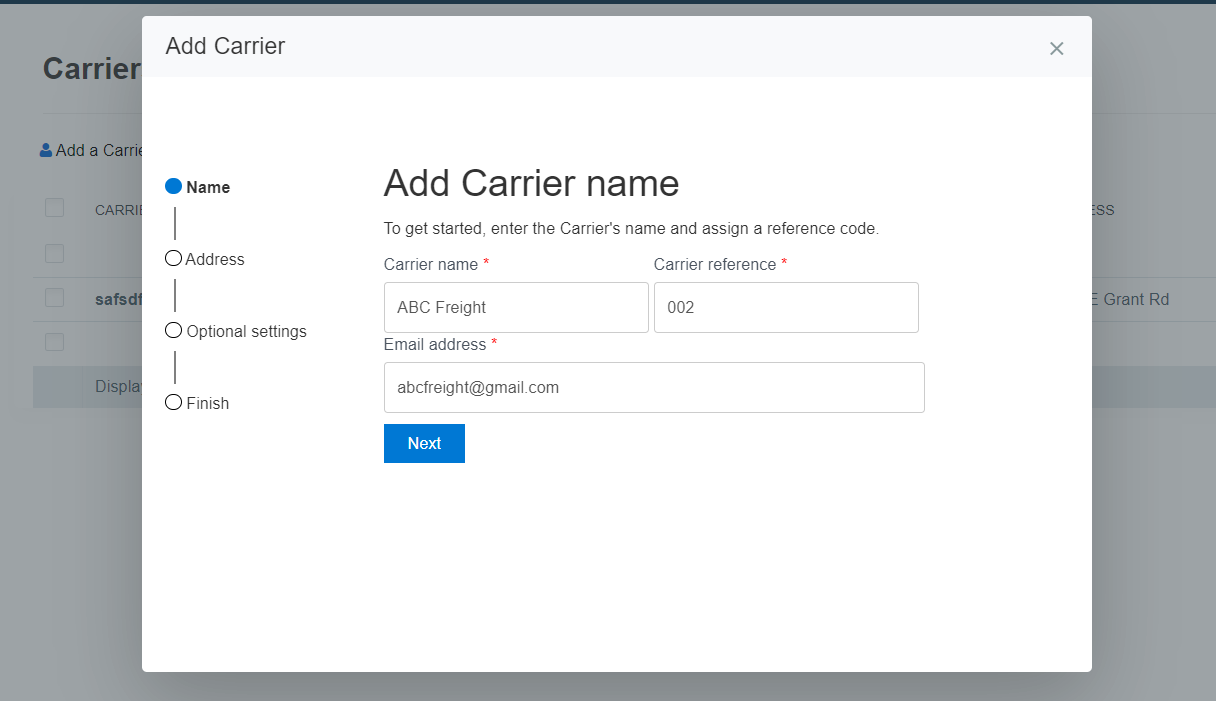Close the Add Carrier dialog with the X
Viewport: 1216px width, 701px height.
tap(1056, 48)
